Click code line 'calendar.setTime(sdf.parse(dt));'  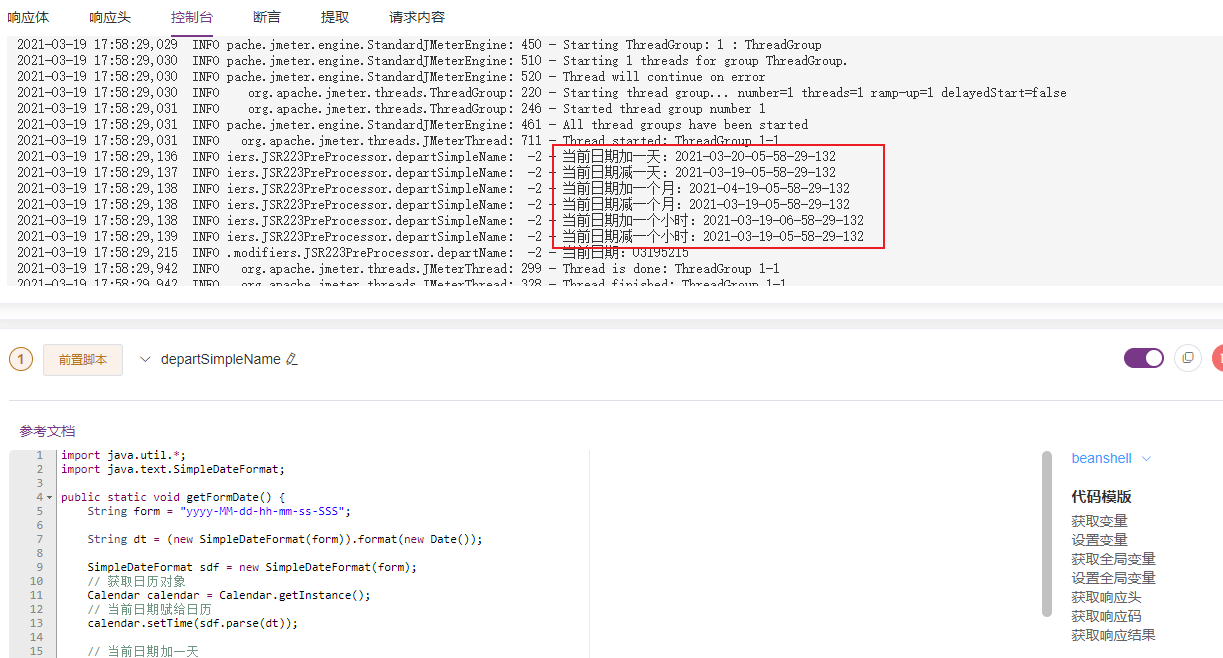(x=192, y=623)
